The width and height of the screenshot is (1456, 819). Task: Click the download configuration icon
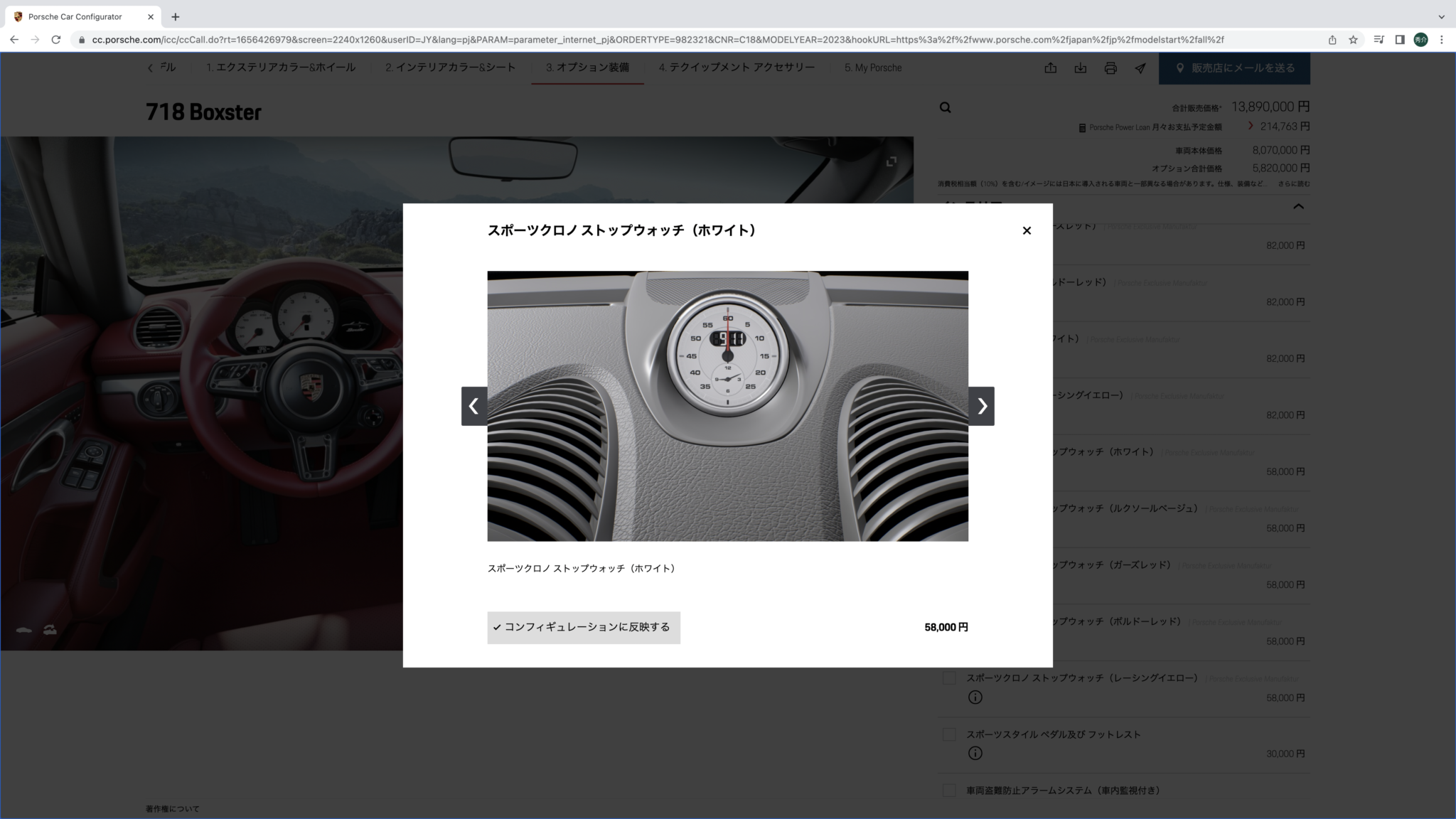(1081, 68)
